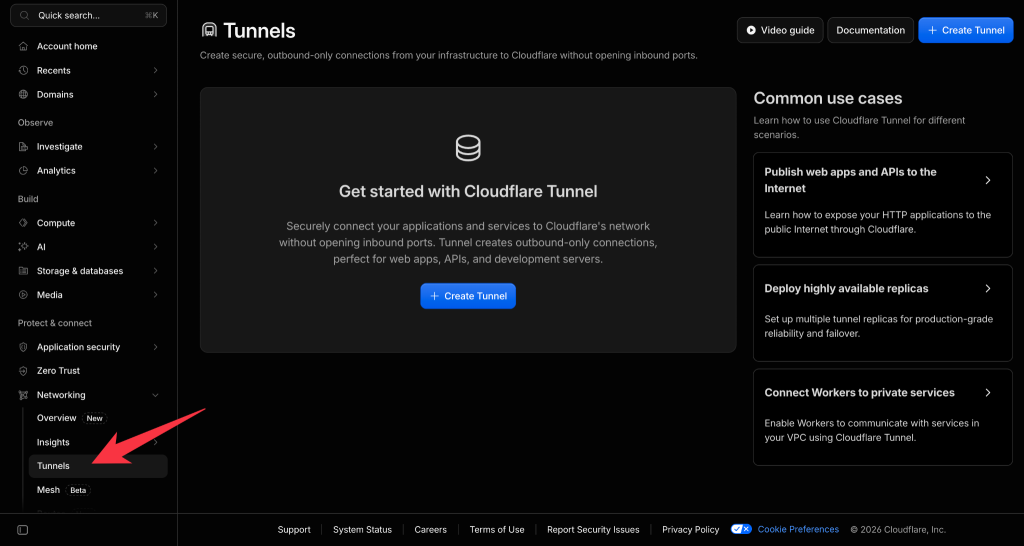Collapse the Networking section chevron

click(155, 395)
